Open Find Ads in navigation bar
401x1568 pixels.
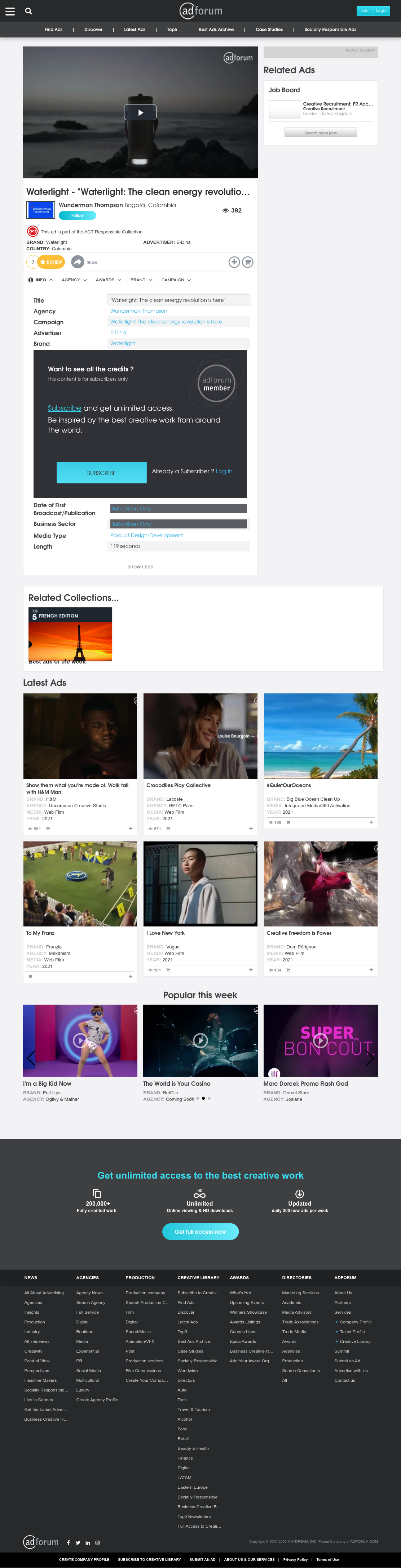click(x=54, y=29)
